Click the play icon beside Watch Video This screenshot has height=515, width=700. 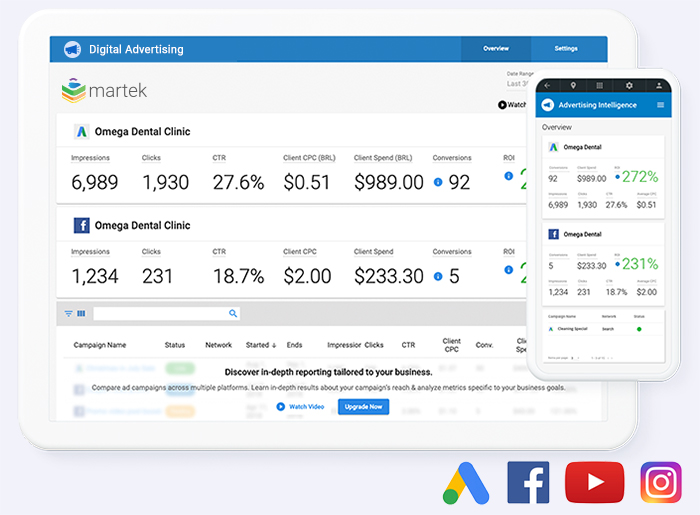click(x=280, y=407)
